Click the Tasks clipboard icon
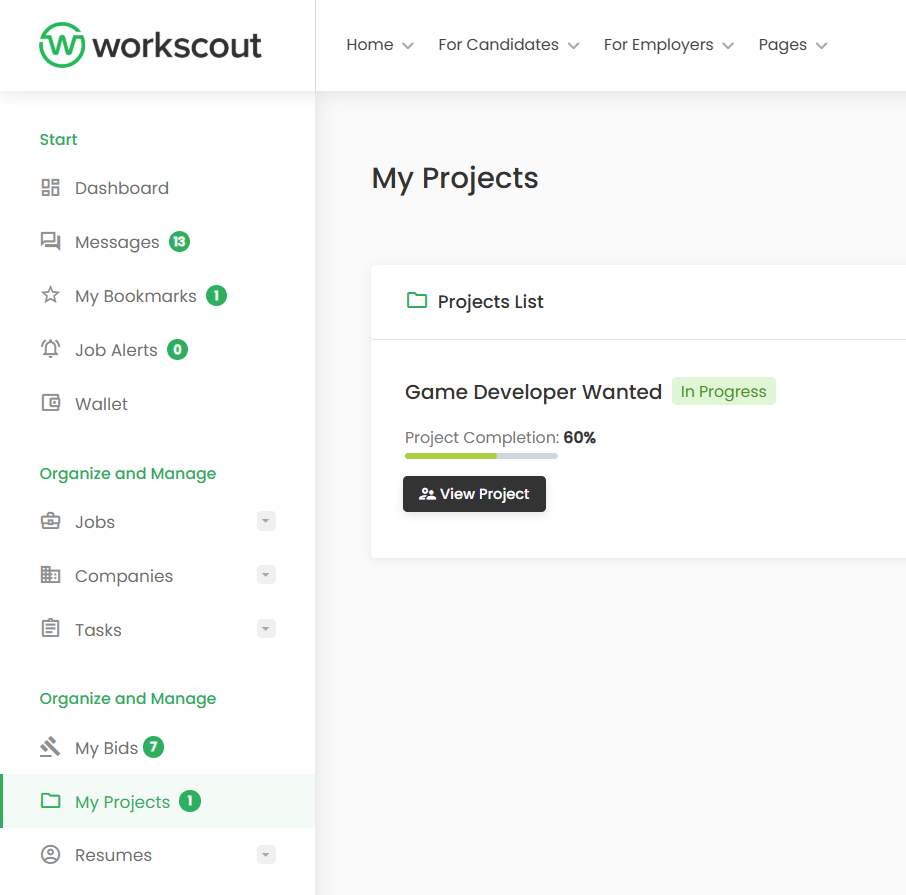The height and width of the screenshot is (895, 906). [50, 629]
